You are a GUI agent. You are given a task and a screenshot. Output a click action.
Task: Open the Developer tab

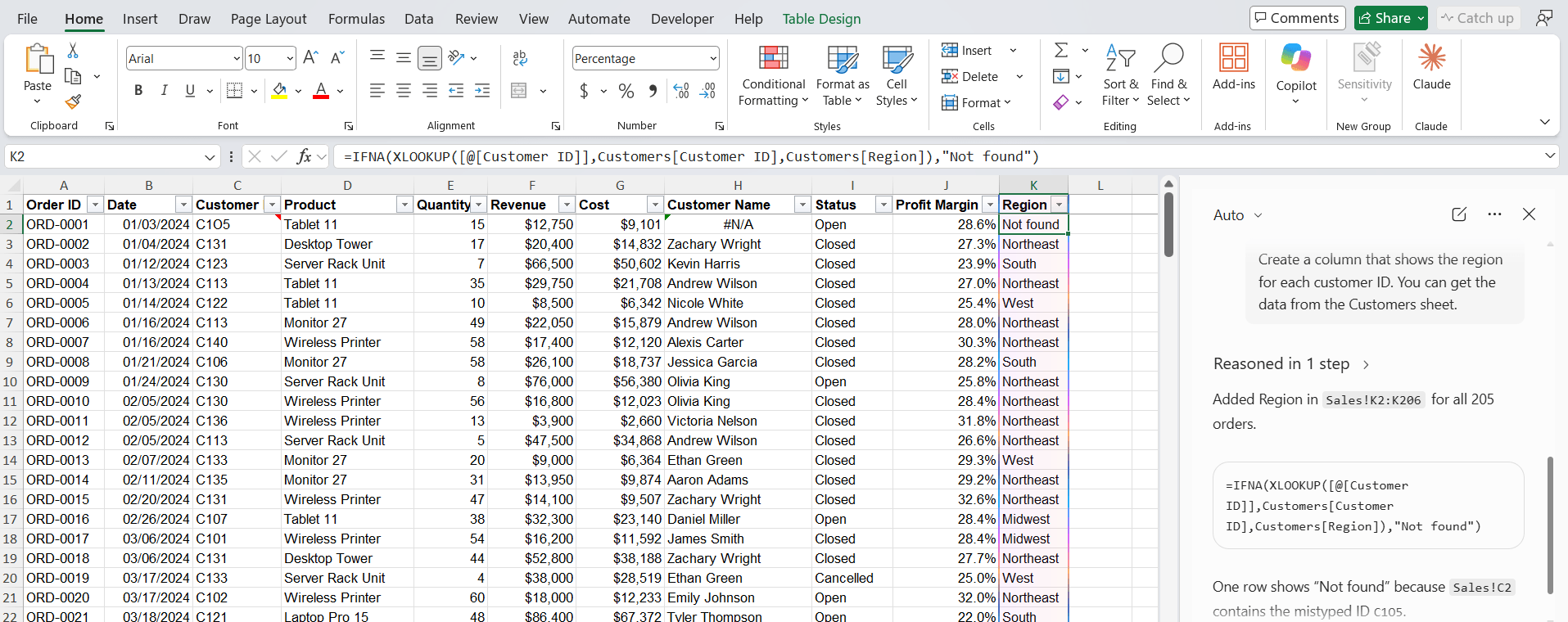point(682,19)
